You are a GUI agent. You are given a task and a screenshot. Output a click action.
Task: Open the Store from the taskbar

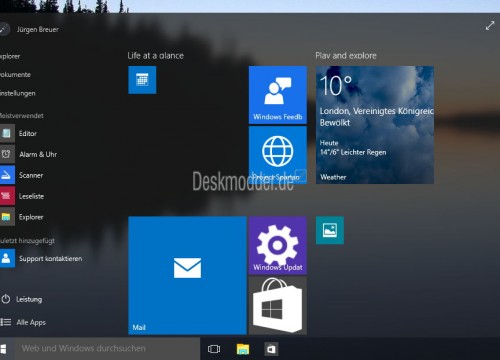[271, 349]
